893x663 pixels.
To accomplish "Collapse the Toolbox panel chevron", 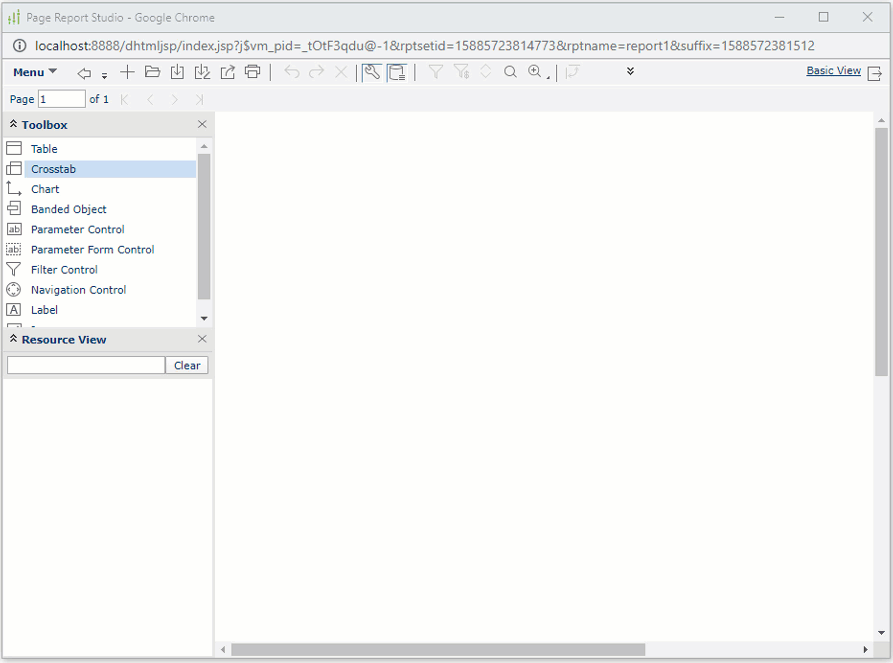I will coord(12,124).
